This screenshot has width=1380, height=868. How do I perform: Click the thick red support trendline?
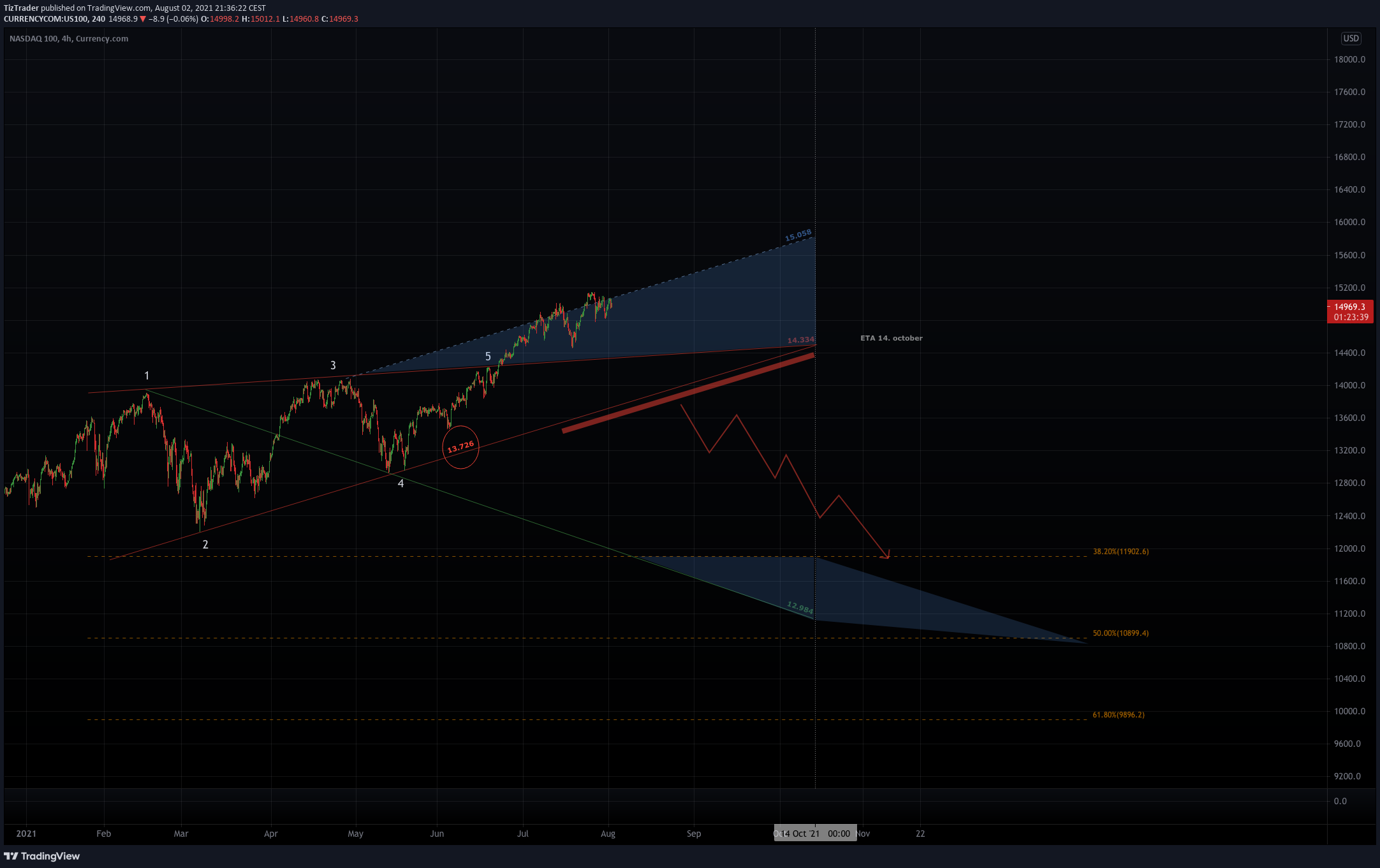688,394
